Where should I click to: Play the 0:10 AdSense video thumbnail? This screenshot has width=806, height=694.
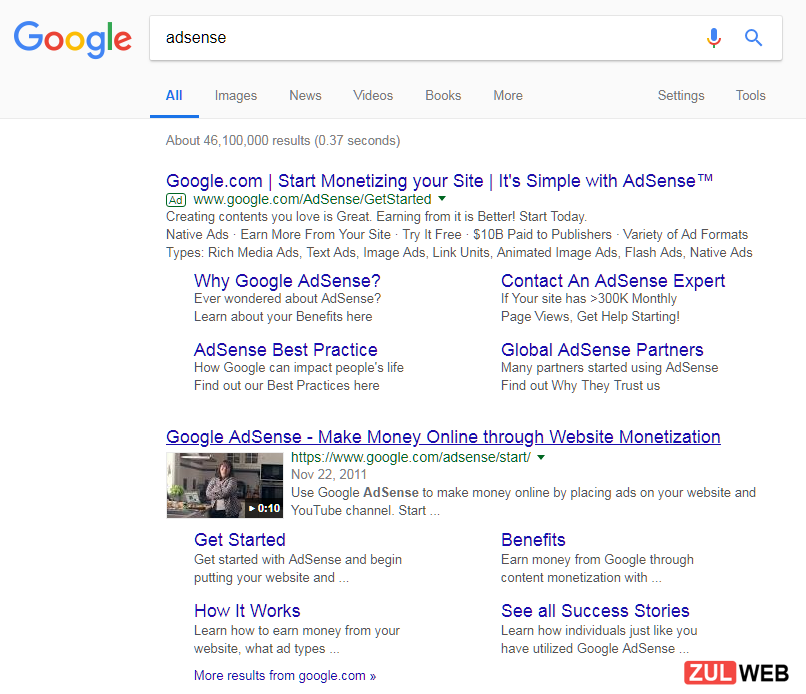point(225,485)
